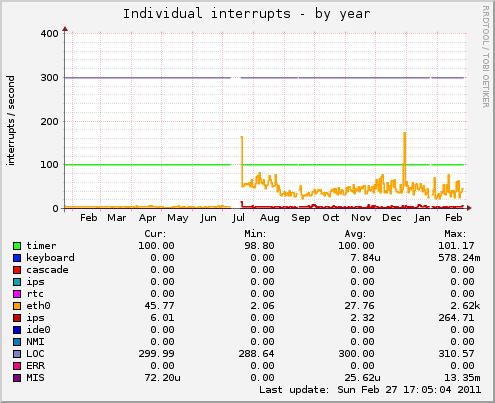Click the LOC min value 288.64
Image resolution: width=495 pixels, height=403 pixels.
pos(256,354)
